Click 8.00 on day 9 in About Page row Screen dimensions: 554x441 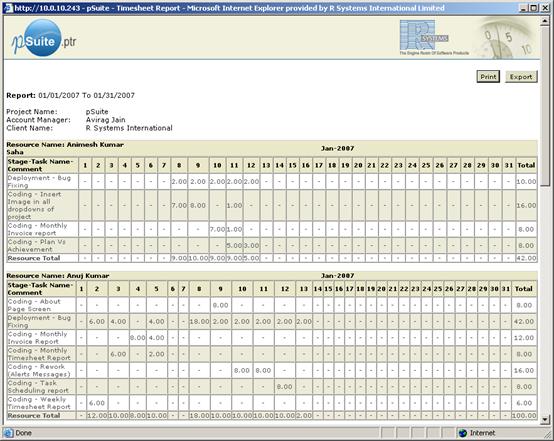coord(220,305)
